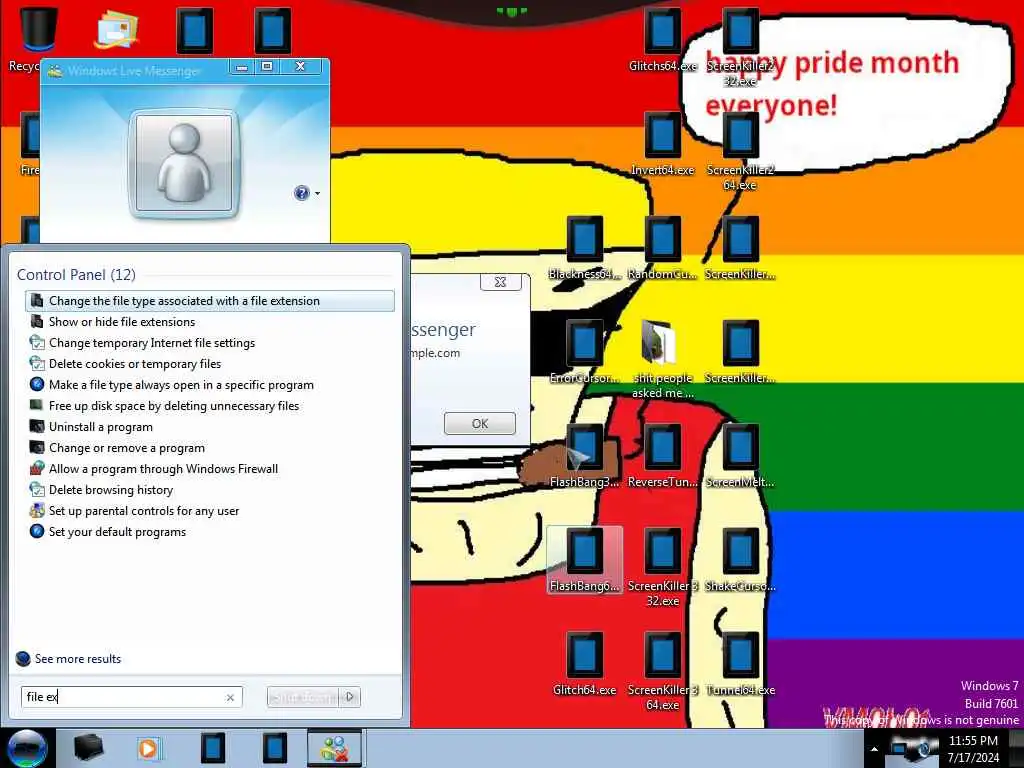Select highlighted FlashBang6... desktop icon
Screen dimensions: 1024x768
point(584,560)
